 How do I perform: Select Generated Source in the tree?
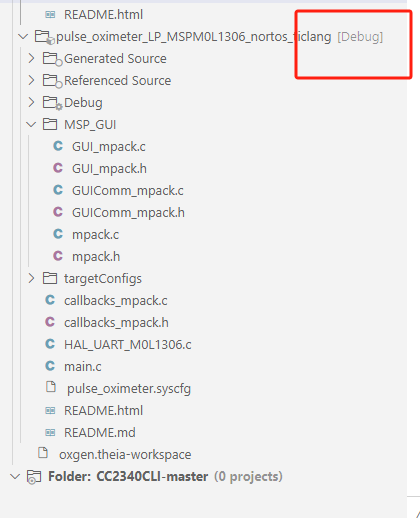click(x=115, y=59)
